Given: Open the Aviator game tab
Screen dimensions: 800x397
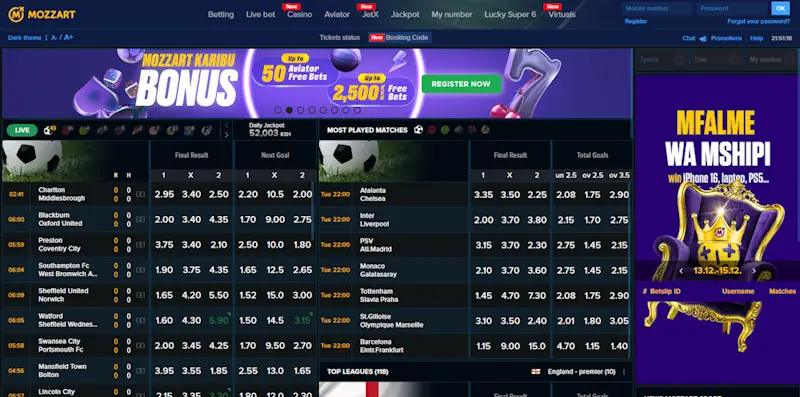Looking at the screenshot, I should point(337,14).
